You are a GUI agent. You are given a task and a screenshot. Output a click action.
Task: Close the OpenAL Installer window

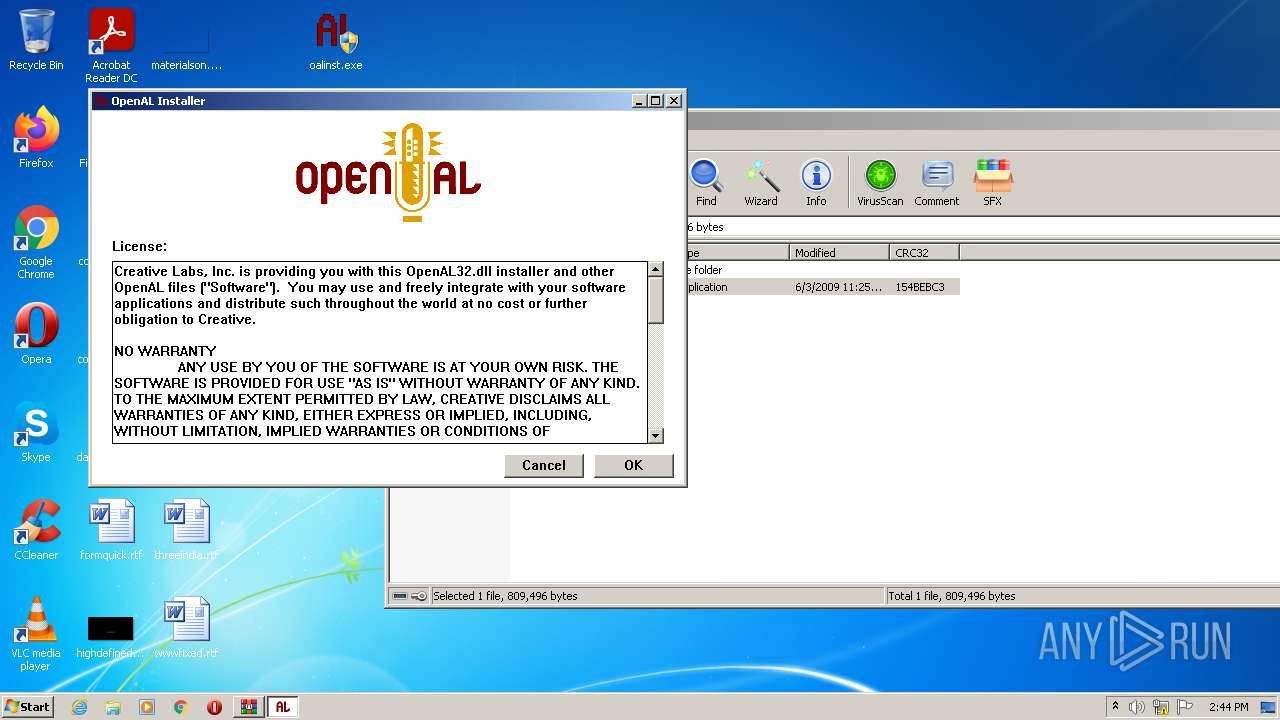coord(674,100)
